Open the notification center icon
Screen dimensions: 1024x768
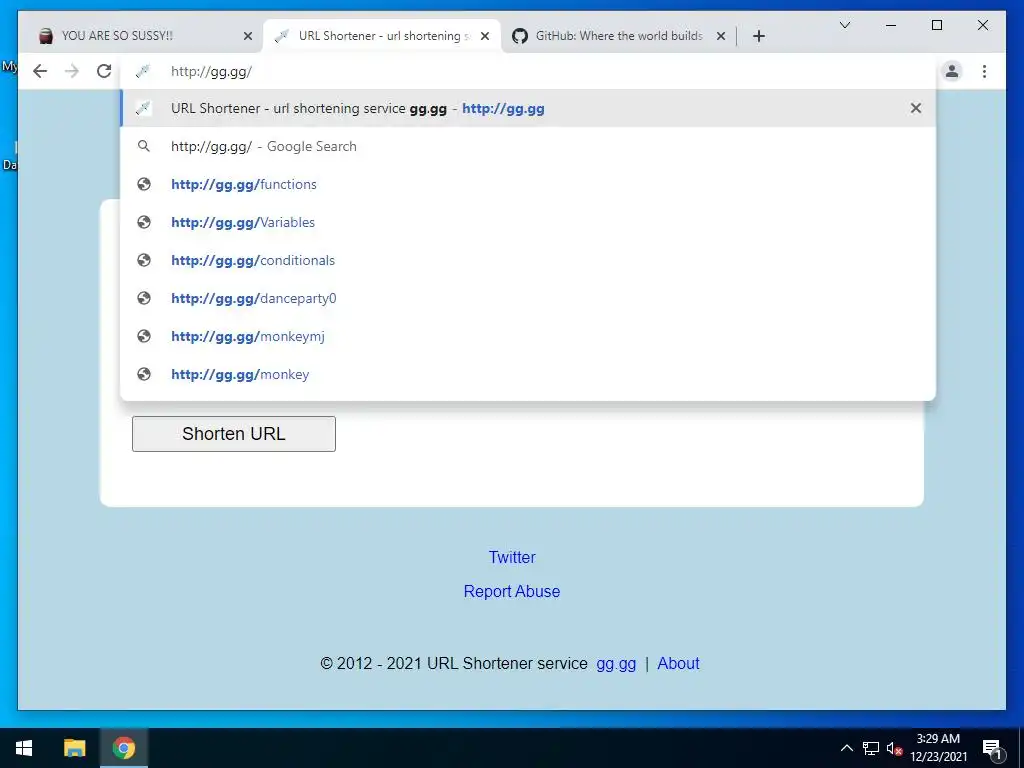[x=992, y=748]
